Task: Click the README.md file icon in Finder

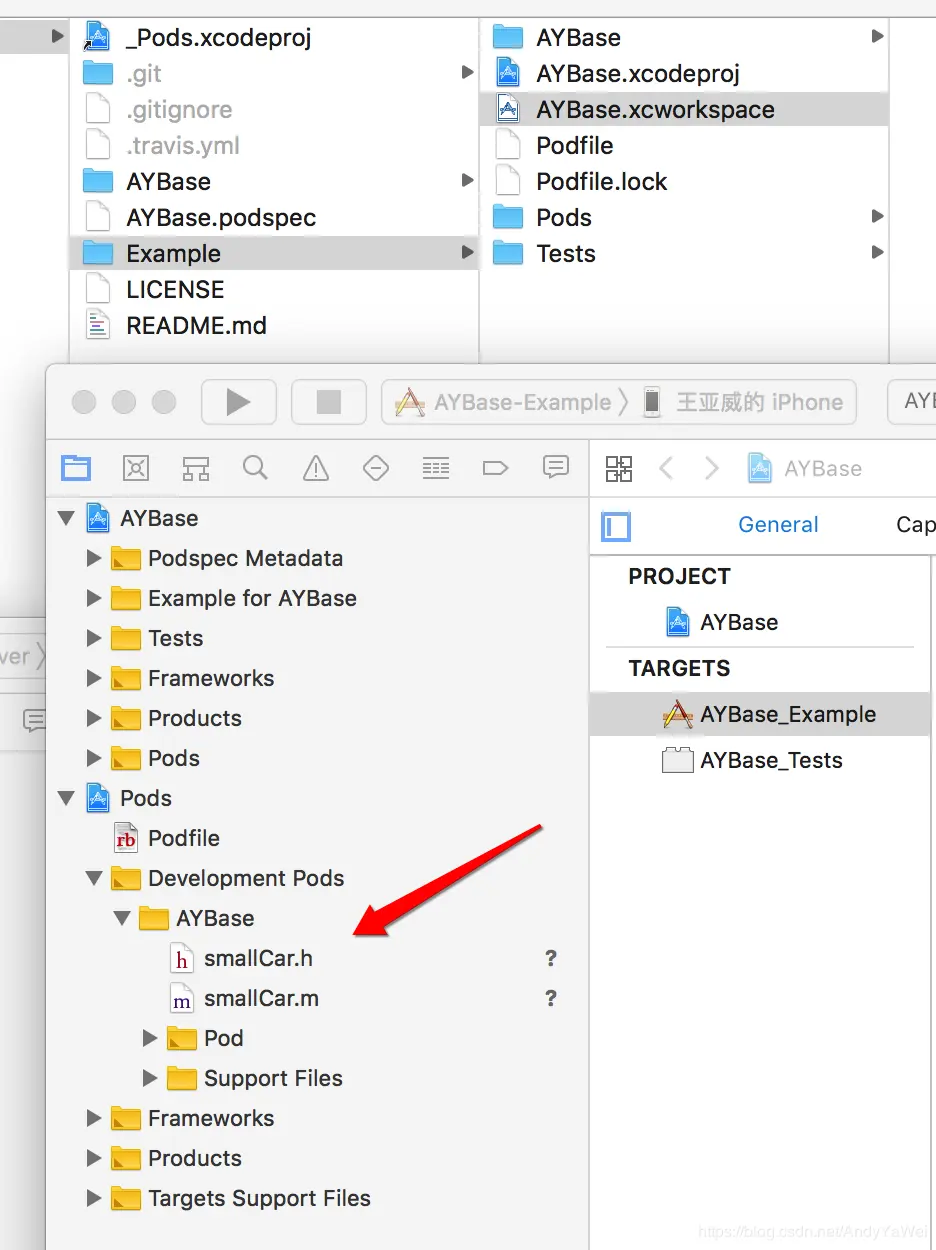Action: coord(98,325)
